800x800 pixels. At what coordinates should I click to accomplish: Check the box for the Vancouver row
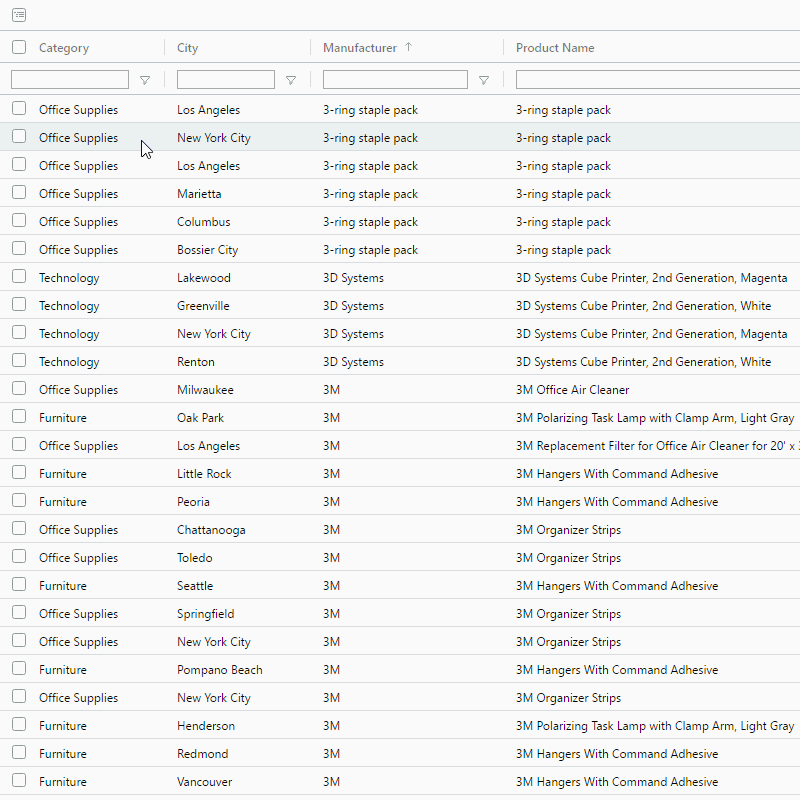tap(19, 781)
